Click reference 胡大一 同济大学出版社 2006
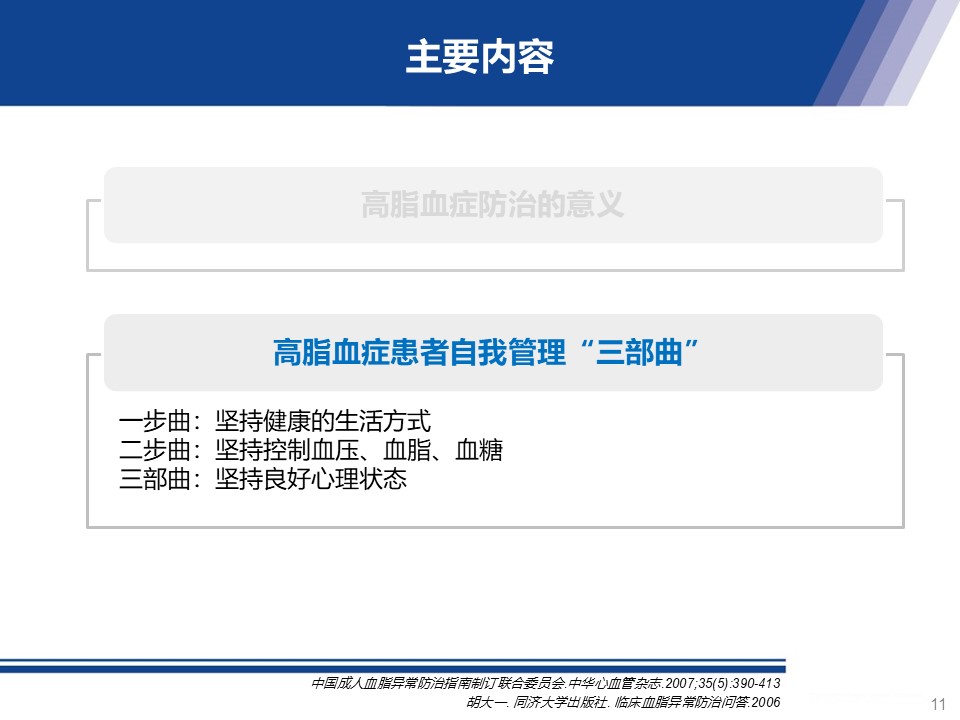The height and width of the screenshot is (720, 960). pyautogui.click(x=623, y=702)
